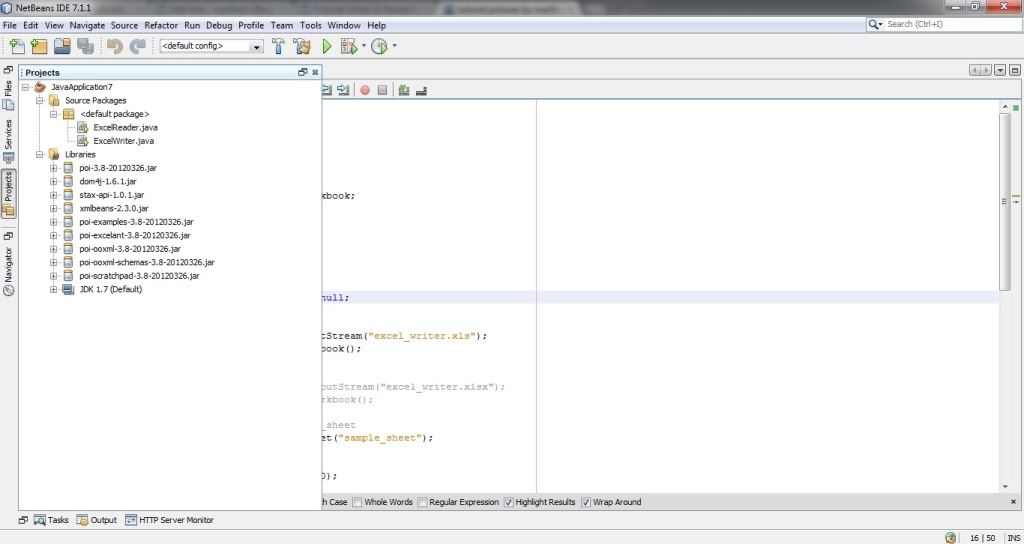Collapse the Source Packages node
Image resolution: width=1024 pixels, height=544 pixels.
coord(40,101)
